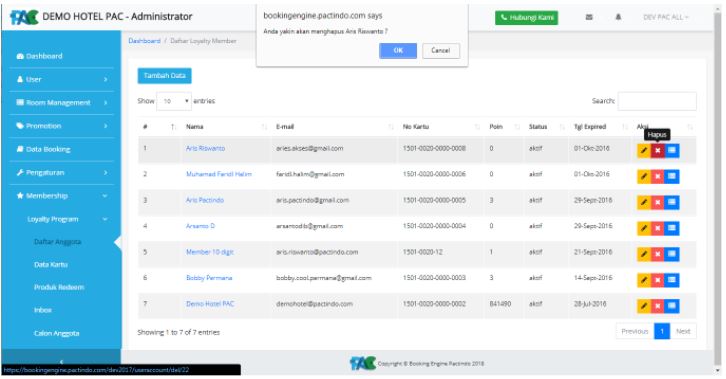Click the blue detail icon for Aris Pactindo
The image size is (726, 379).
pos(672,202)
